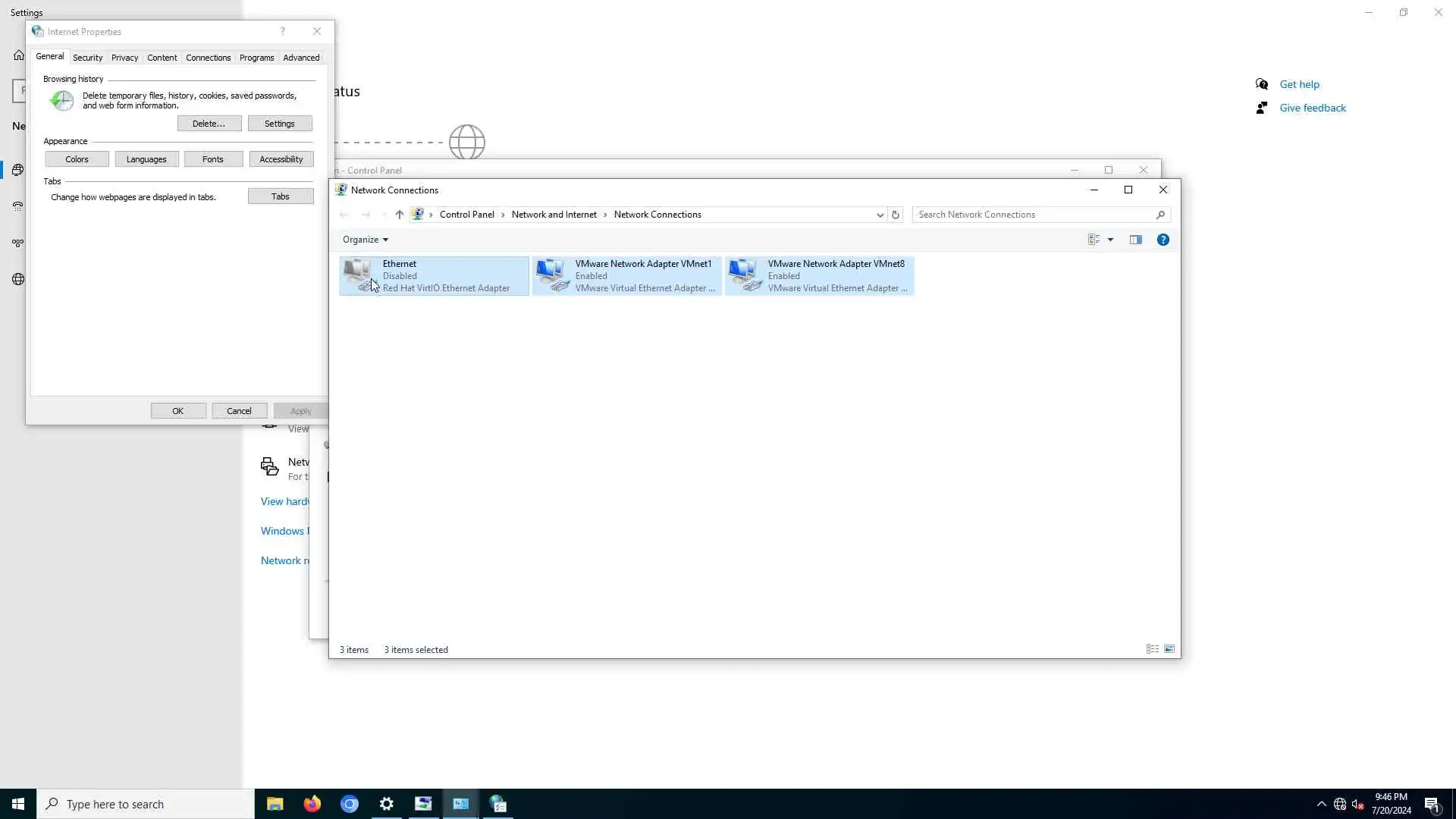The height and width of the screenshot is (819, 1456).
Task: Show the preview pane icon
Action: pyautogui.click(x=1135, y=240)
